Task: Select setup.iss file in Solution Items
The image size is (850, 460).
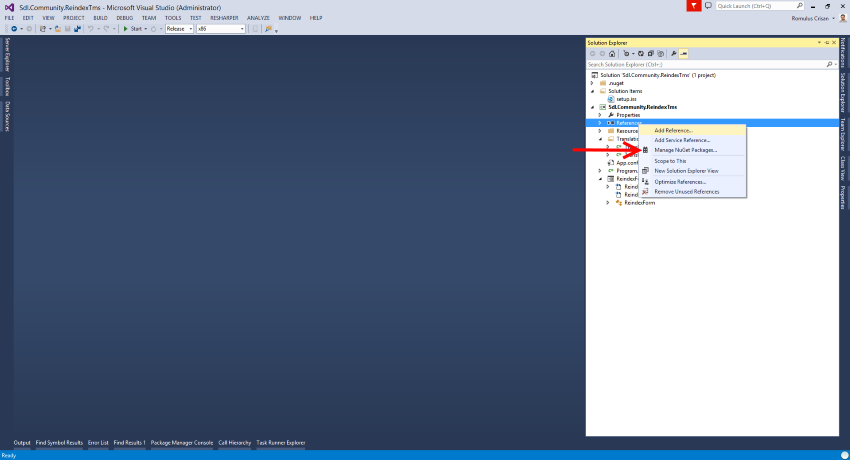Action: 627,99
